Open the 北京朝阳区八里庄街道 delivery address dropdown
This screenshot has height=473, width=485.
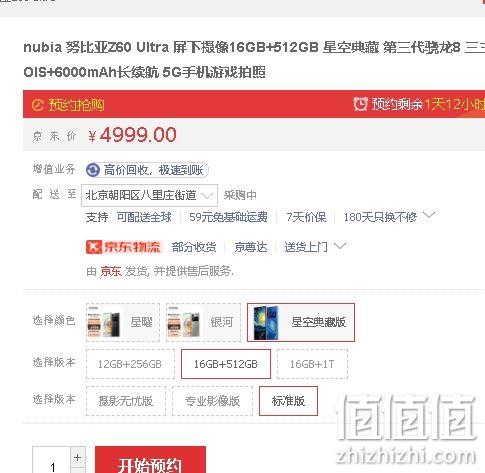149,195
